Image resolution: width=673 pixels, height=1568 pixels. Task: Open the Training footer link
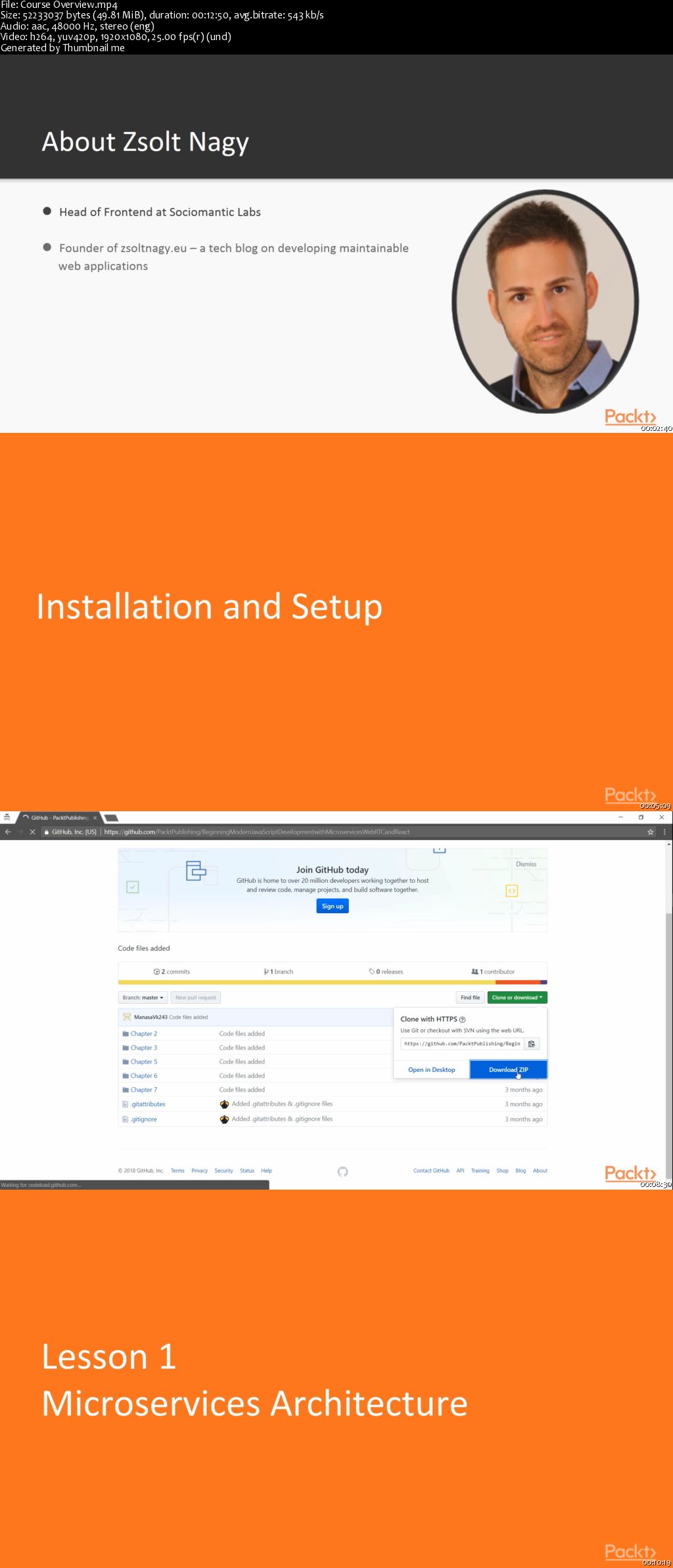click(480, 1171)
